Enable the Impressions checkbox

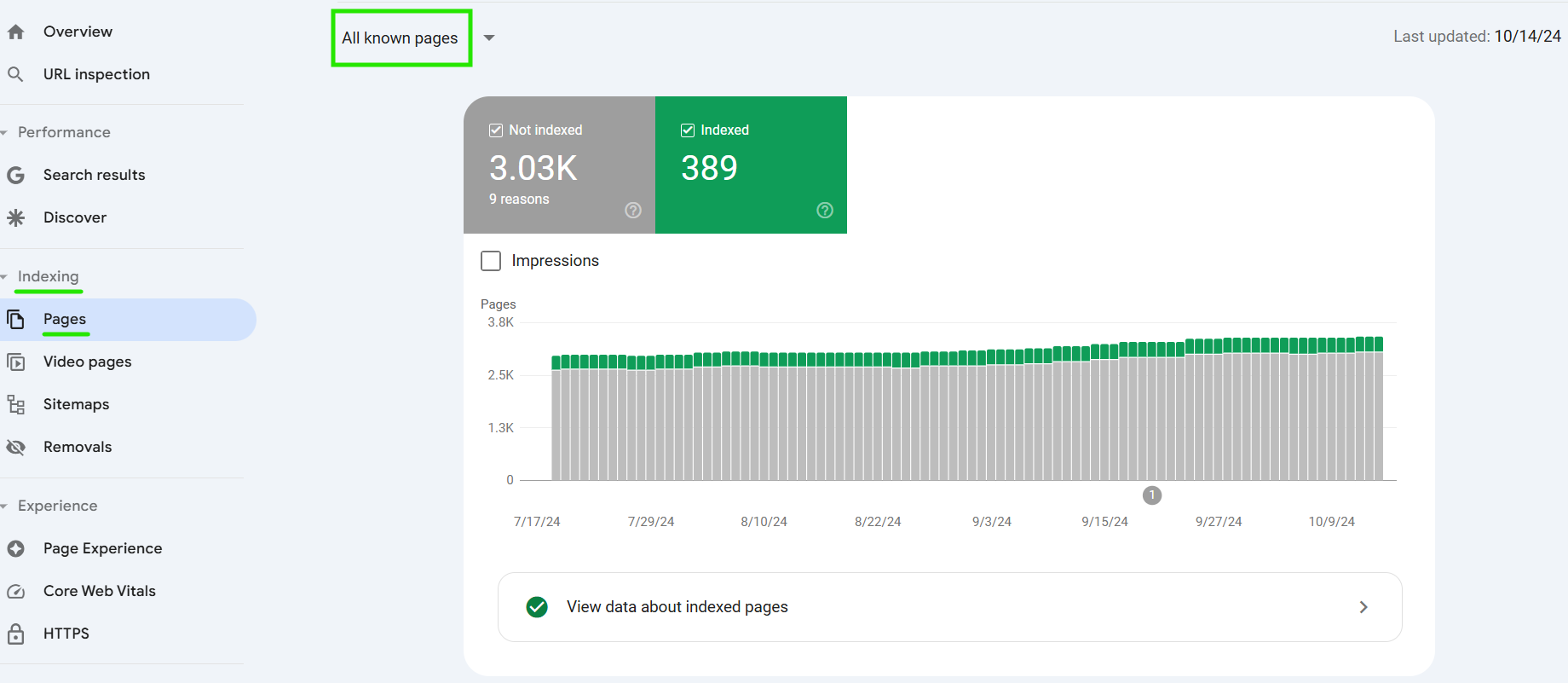491,261
